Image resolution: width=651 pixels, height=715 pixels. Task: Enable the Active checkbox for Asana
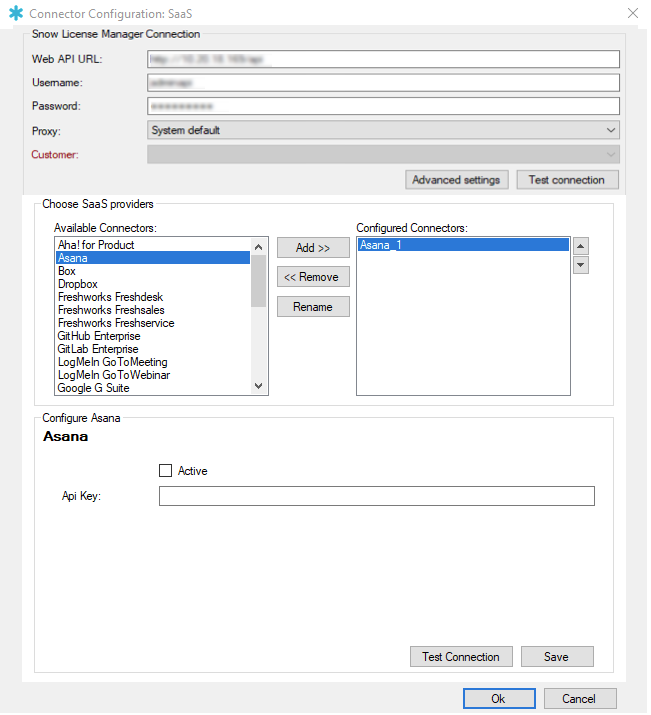(x=166, y=471)
